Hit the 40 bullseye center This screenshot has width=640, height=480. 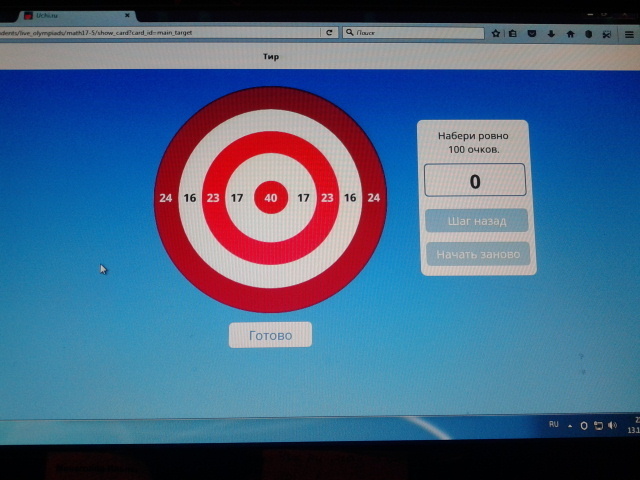tap(270, 198)
